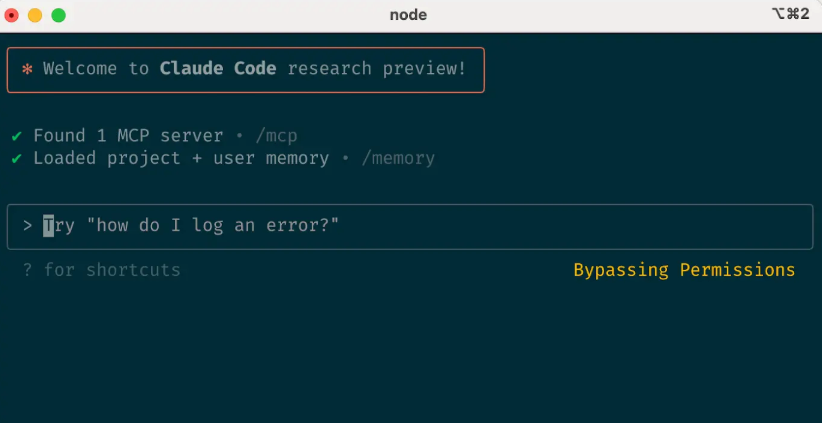This screenshot has width=822, height=423.
Task: Click the "node" window title
Action: (410, 15)
